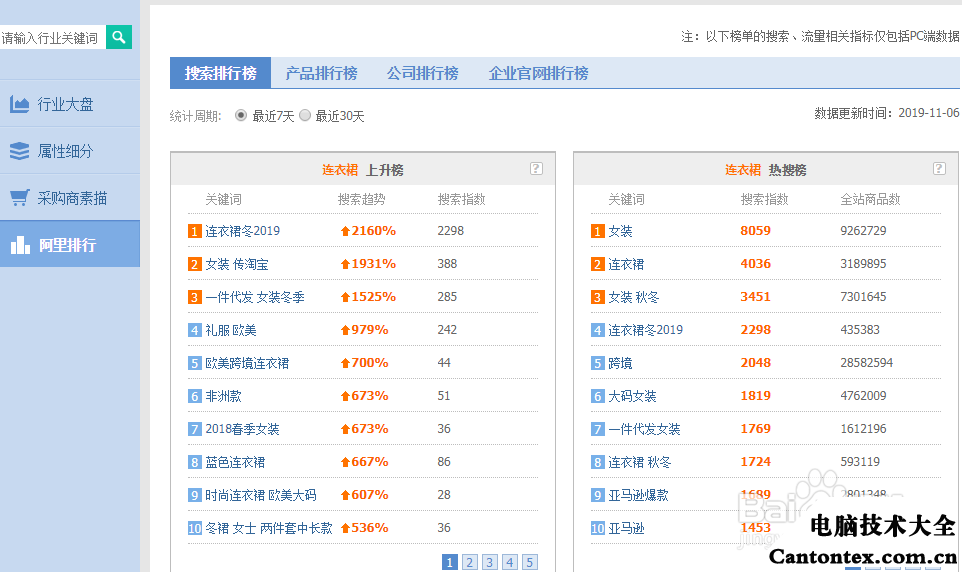This screenshot has height=572, width=962.
Task: Click rank 1 badge in 上升榜 list
Action: (x=194, y=231)
